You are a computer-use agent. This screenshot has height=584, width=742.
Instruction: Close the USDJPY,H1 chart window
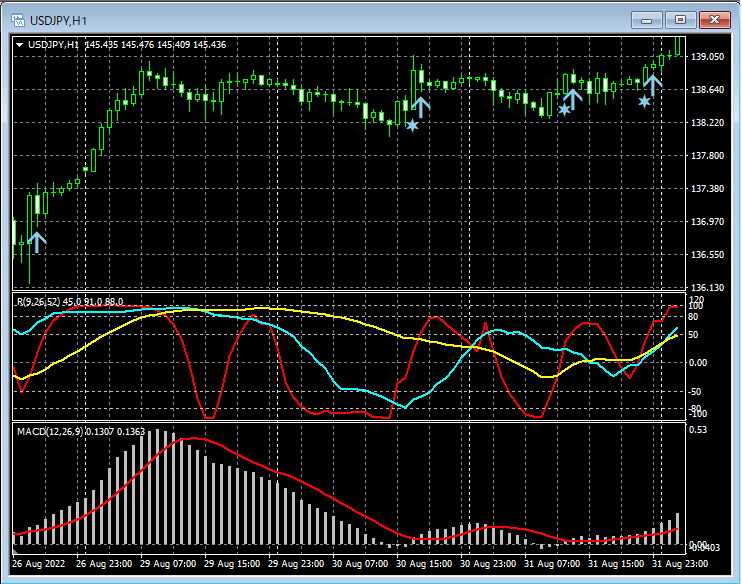click(x=715, y=19)
